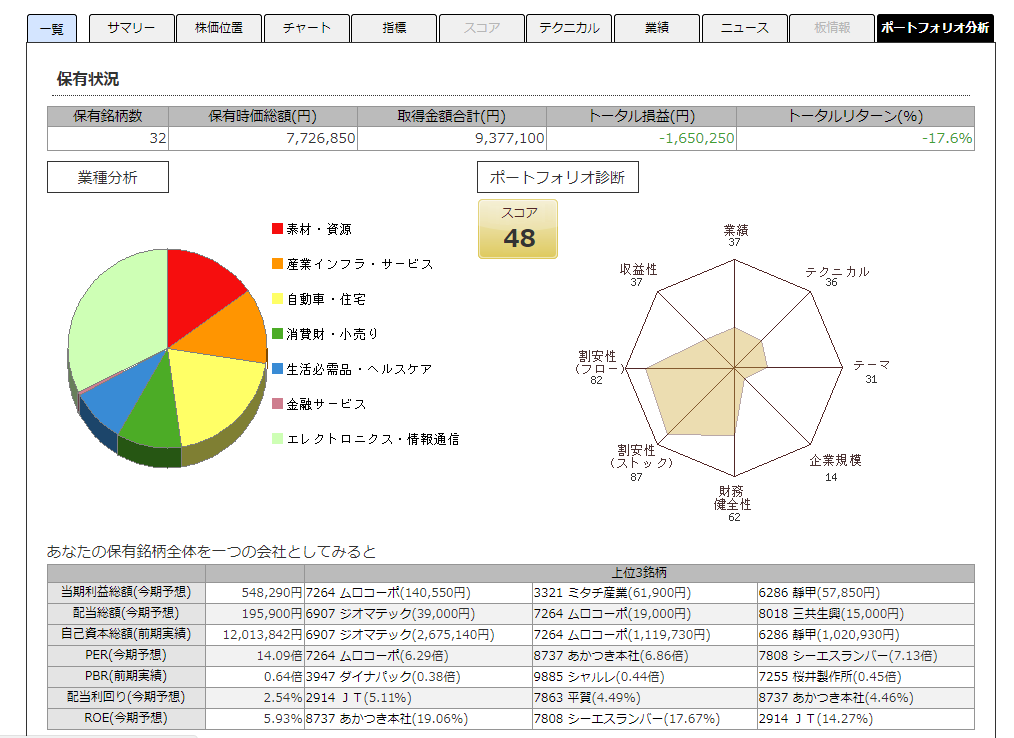Click the 自己資本総額(前期実績) row header

126,635
